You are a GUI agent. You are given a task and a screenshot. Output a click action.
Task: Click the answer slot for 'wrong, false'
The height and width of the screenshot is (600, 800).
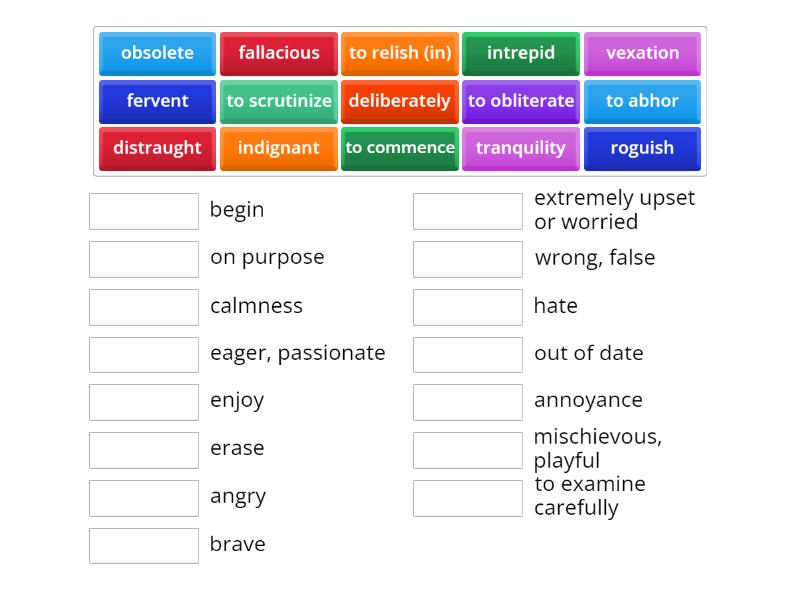click(x=468, y=259)
